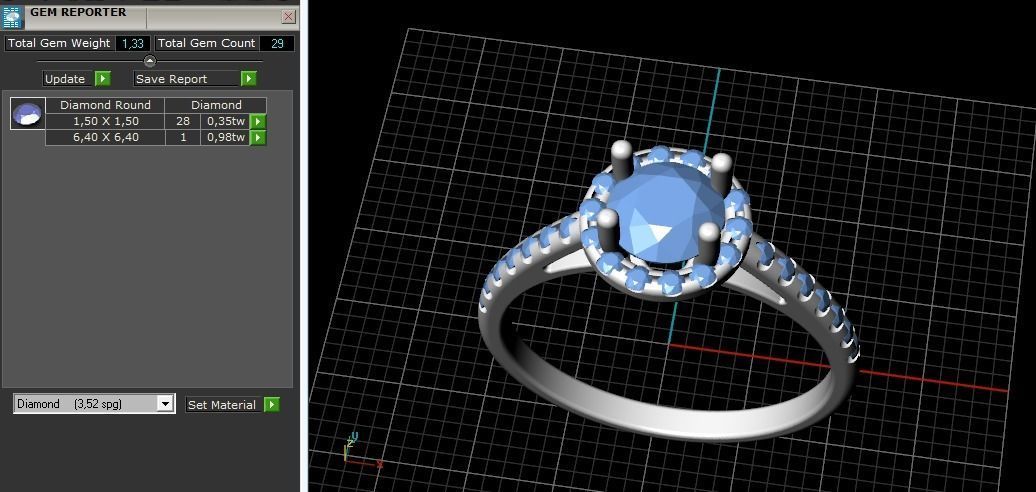Select the Total Gem Count value 29
This screenshot has height=492, width=1036.
pyautogui.click(x=277, y=44)
